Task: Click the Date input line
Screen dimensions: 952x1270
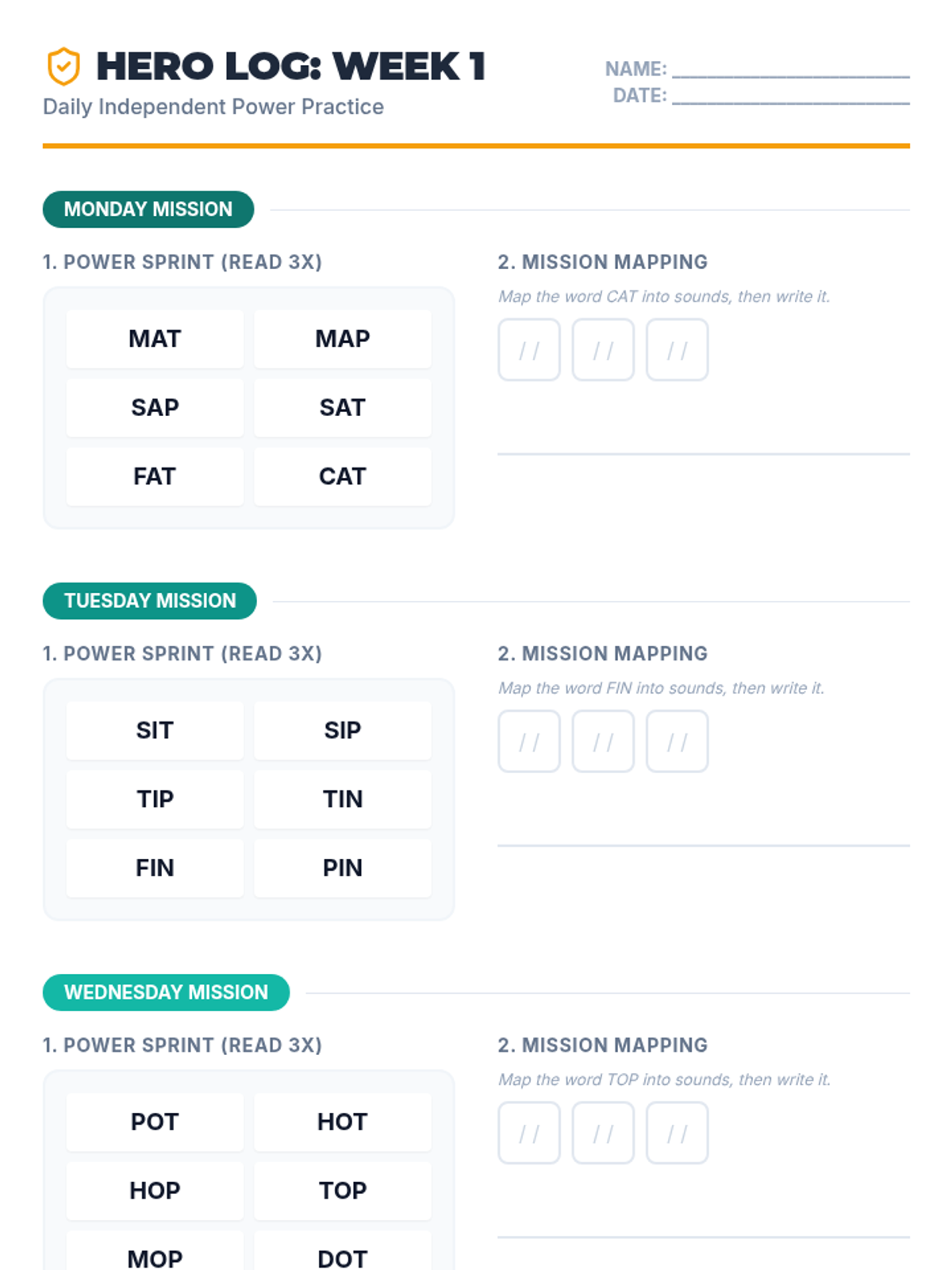Action: [790, 98]
